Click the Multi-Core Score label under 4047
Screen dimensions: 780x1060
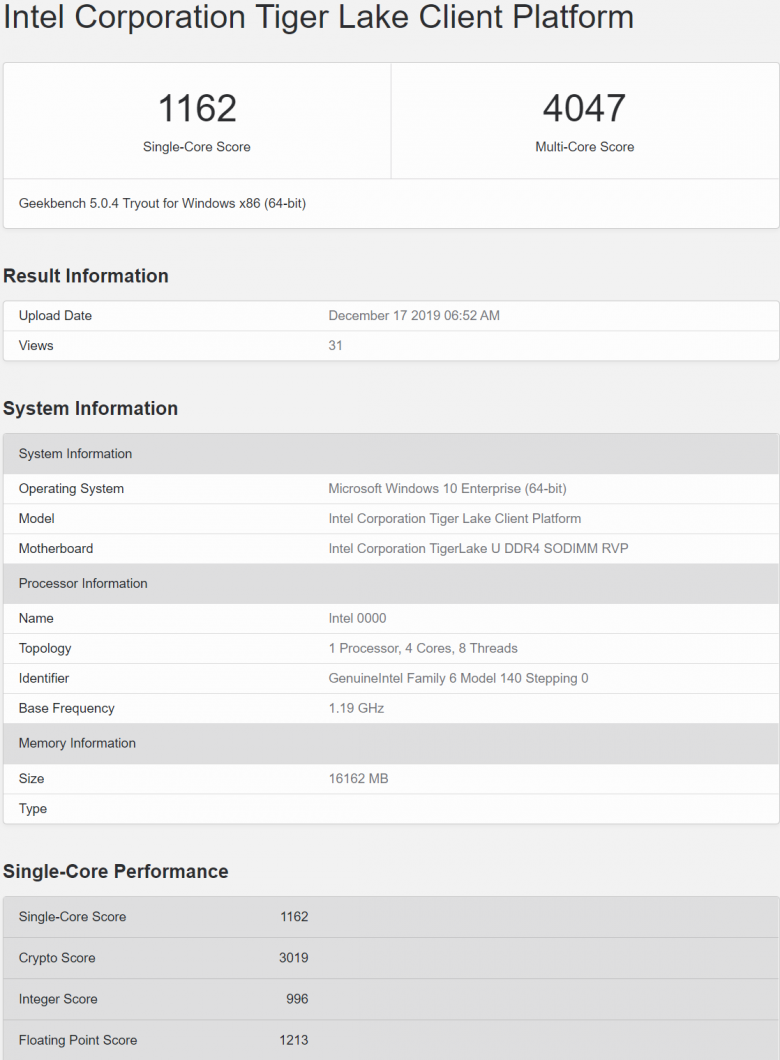pyautogui.click(x=585, y=147)
